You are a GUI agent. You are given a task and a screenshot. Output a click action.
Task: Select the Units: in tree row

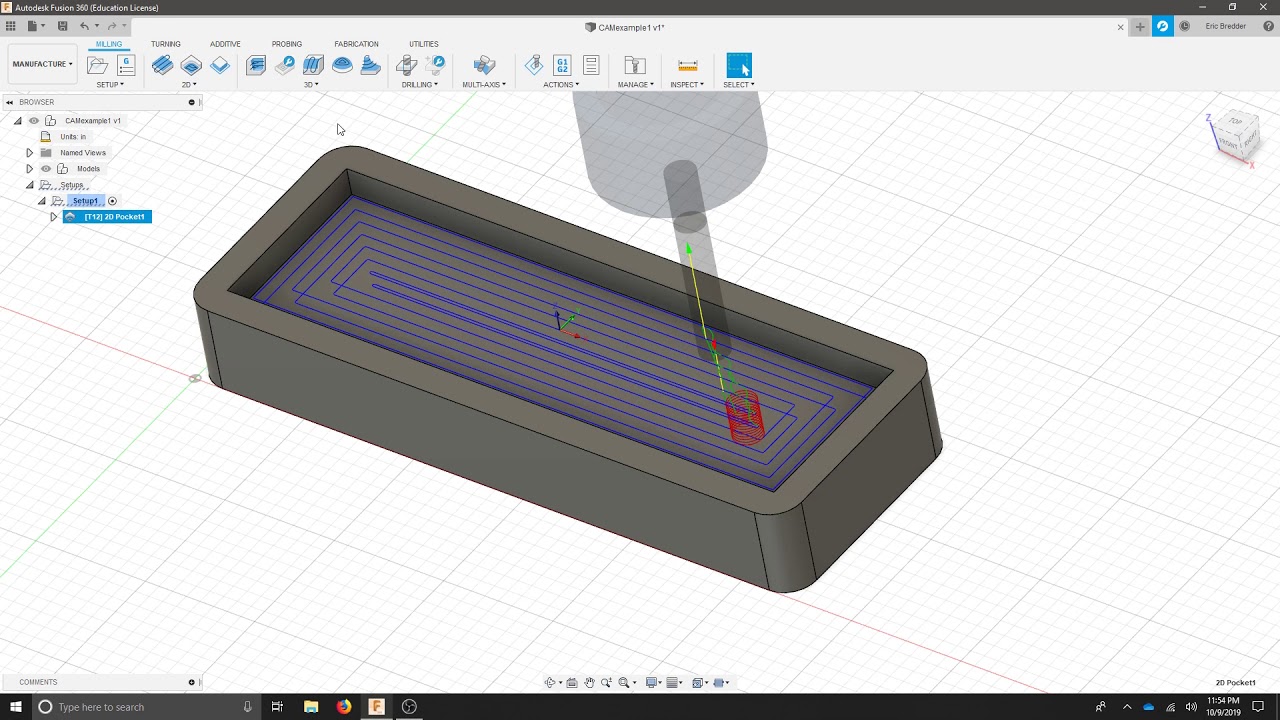click(x=73, y=137)
